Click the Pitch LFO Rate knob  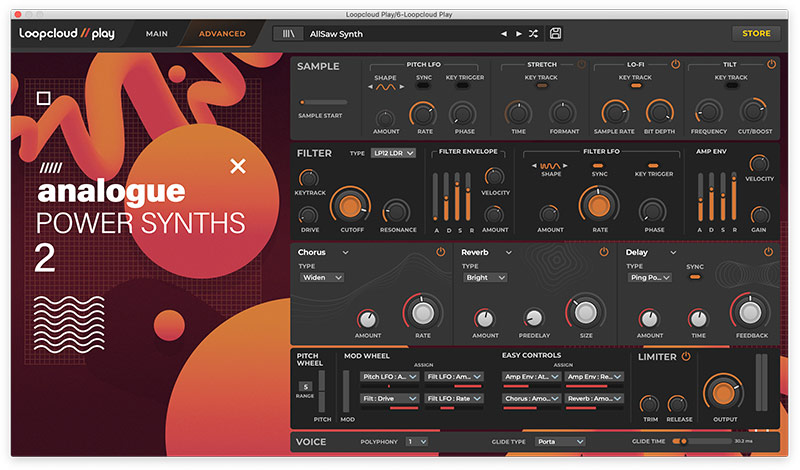tap(423, 114)
